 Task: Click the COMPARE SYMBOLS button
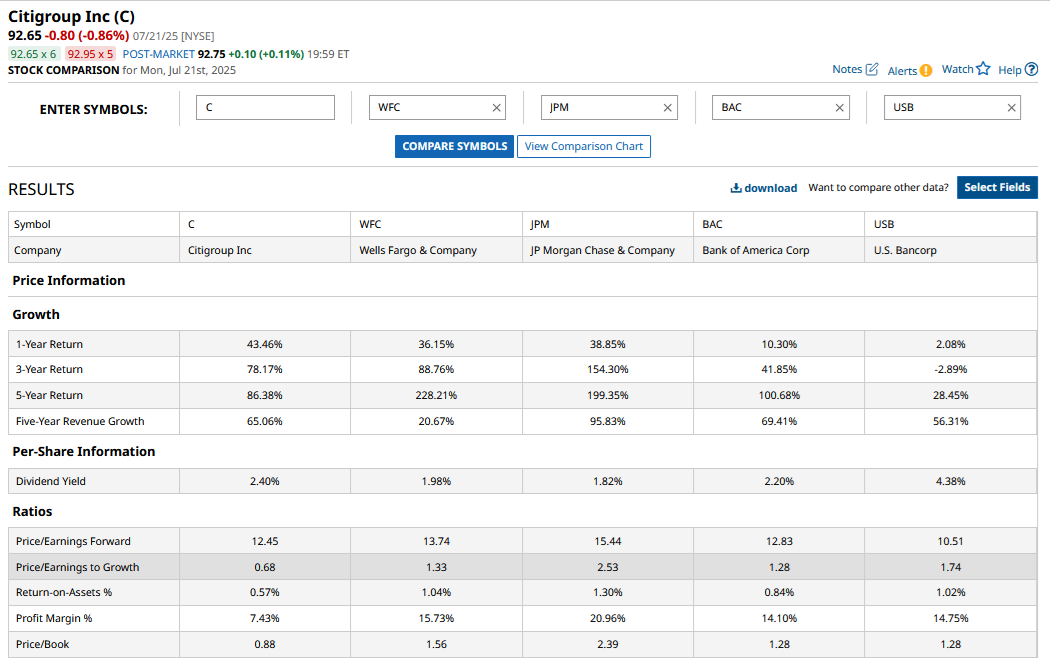pyautogui.click(x=455, y=146)
